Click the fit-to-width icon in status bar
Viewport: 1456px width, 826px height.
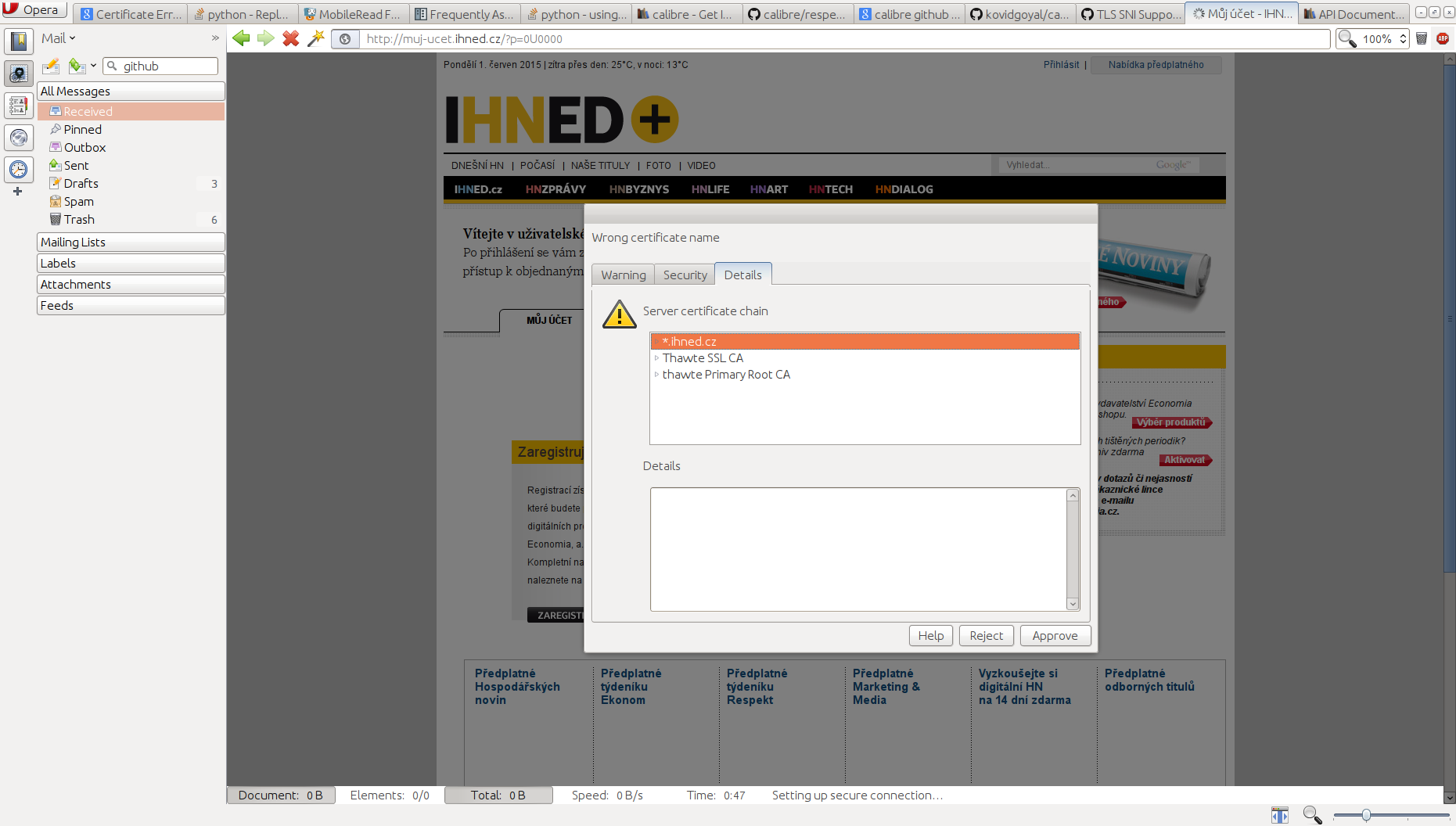(x=1280, y=816)
